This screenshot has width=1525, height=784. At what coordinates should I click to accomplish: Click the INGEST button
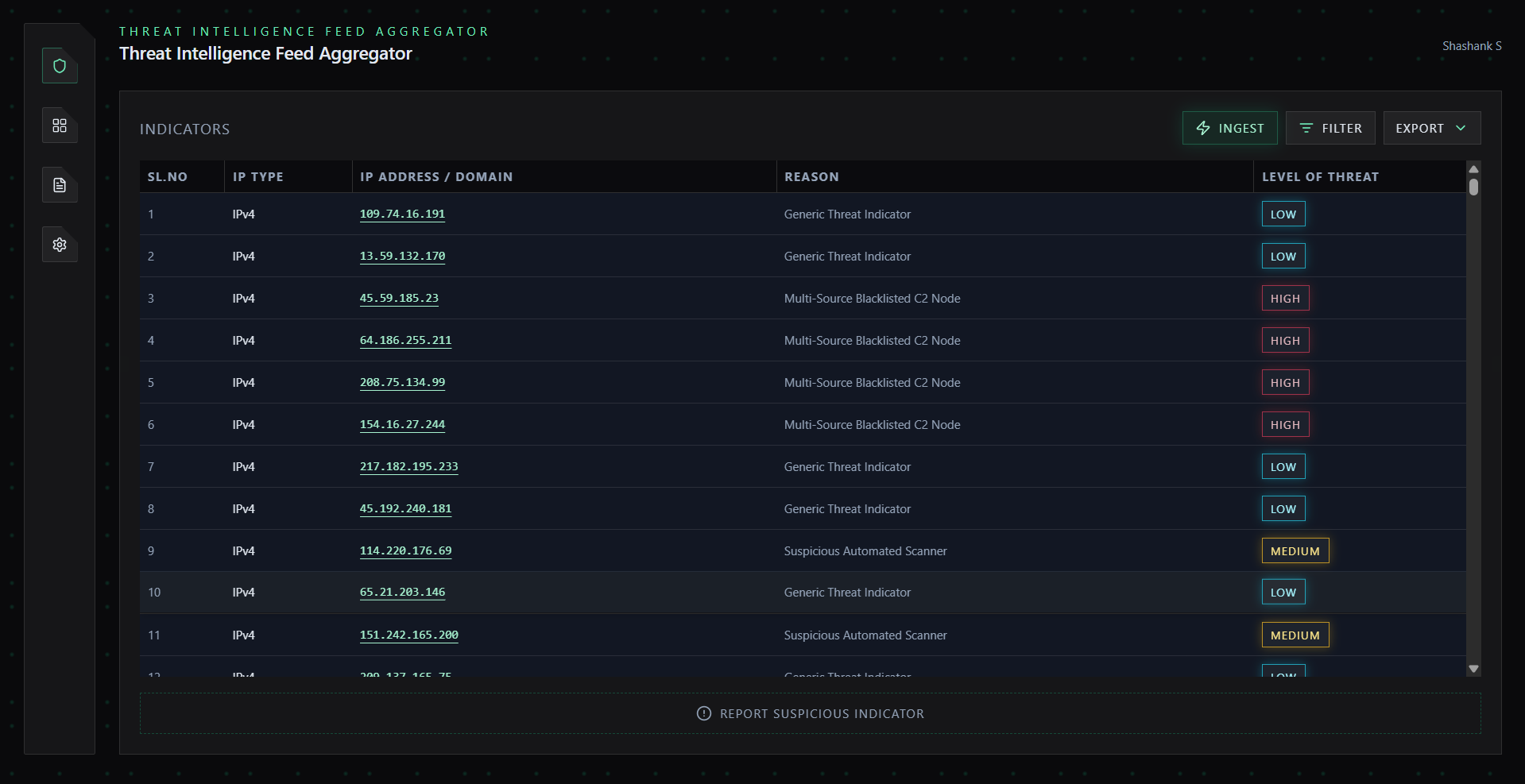(x=1229, y=128)
